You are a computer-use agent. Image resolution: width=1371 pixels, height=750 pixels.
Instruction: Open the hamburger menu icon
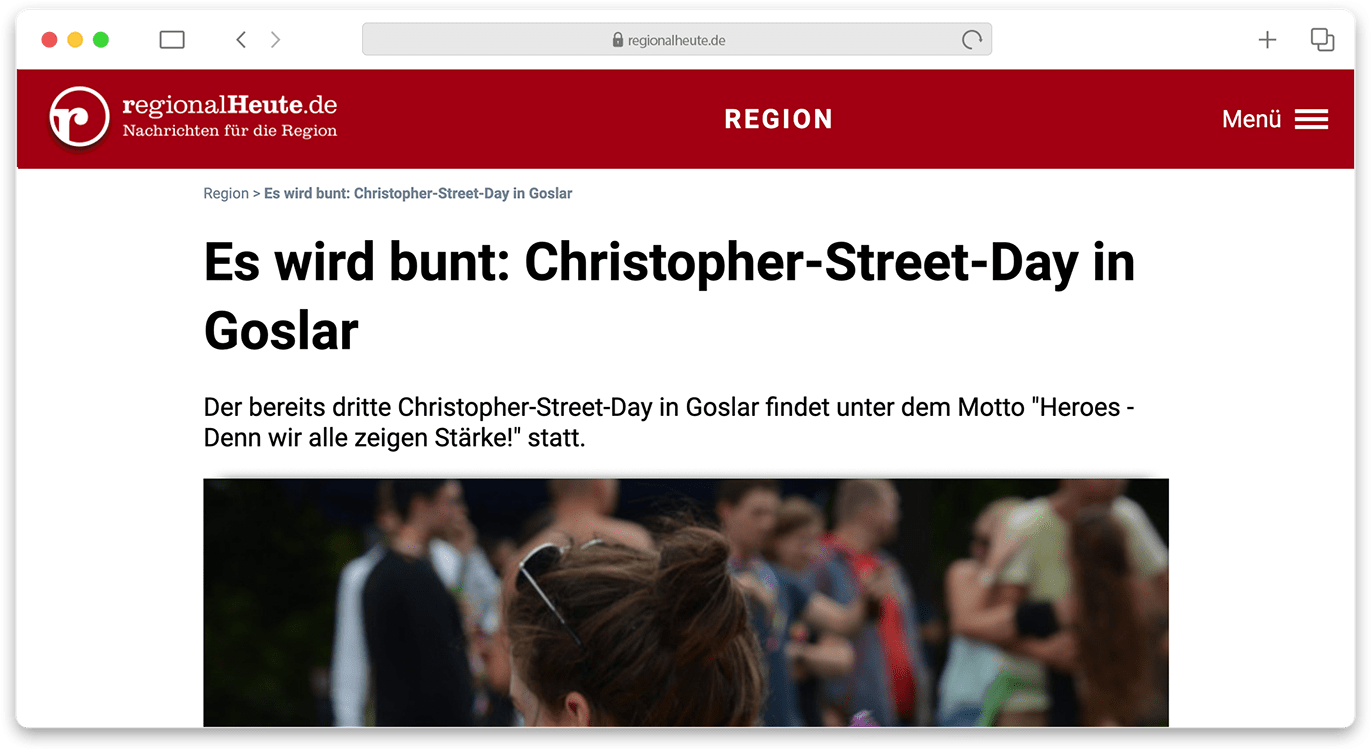click(x=1311, y=120)
